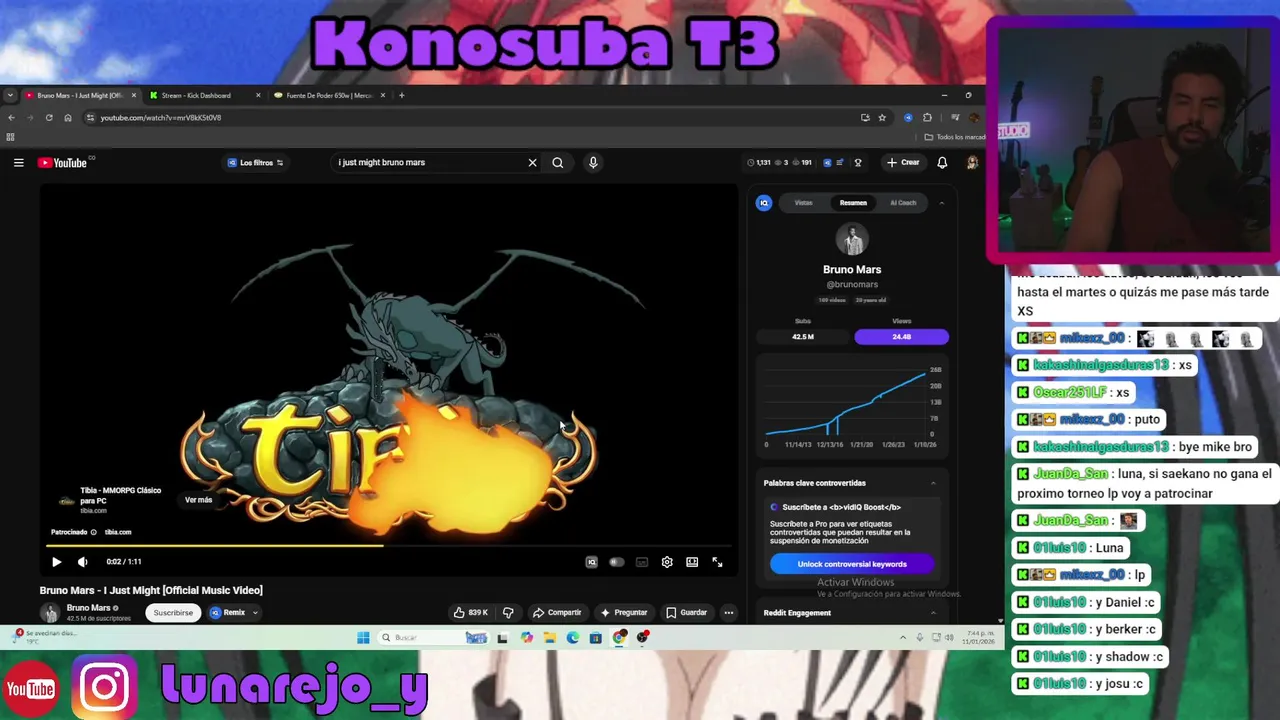This screenshot has width=1280, height=720.
Task: Open the account avatar menu
Action: 972,163
